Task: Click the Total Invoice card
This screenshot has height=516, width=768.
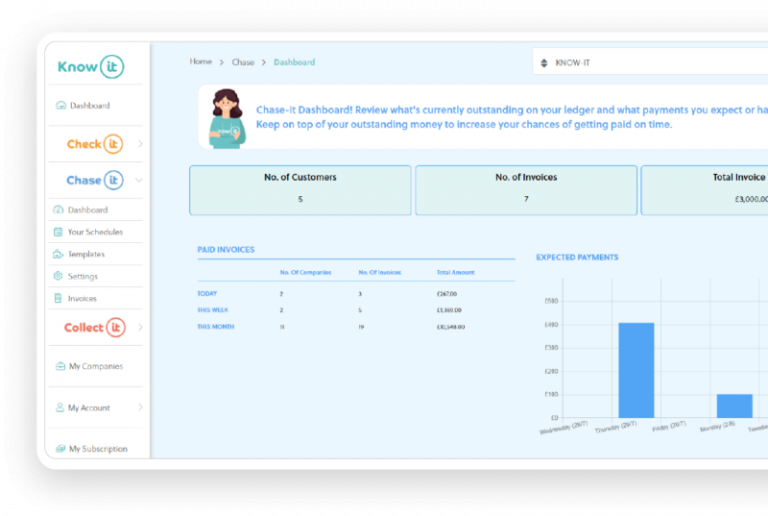Action: coord(704,190)
